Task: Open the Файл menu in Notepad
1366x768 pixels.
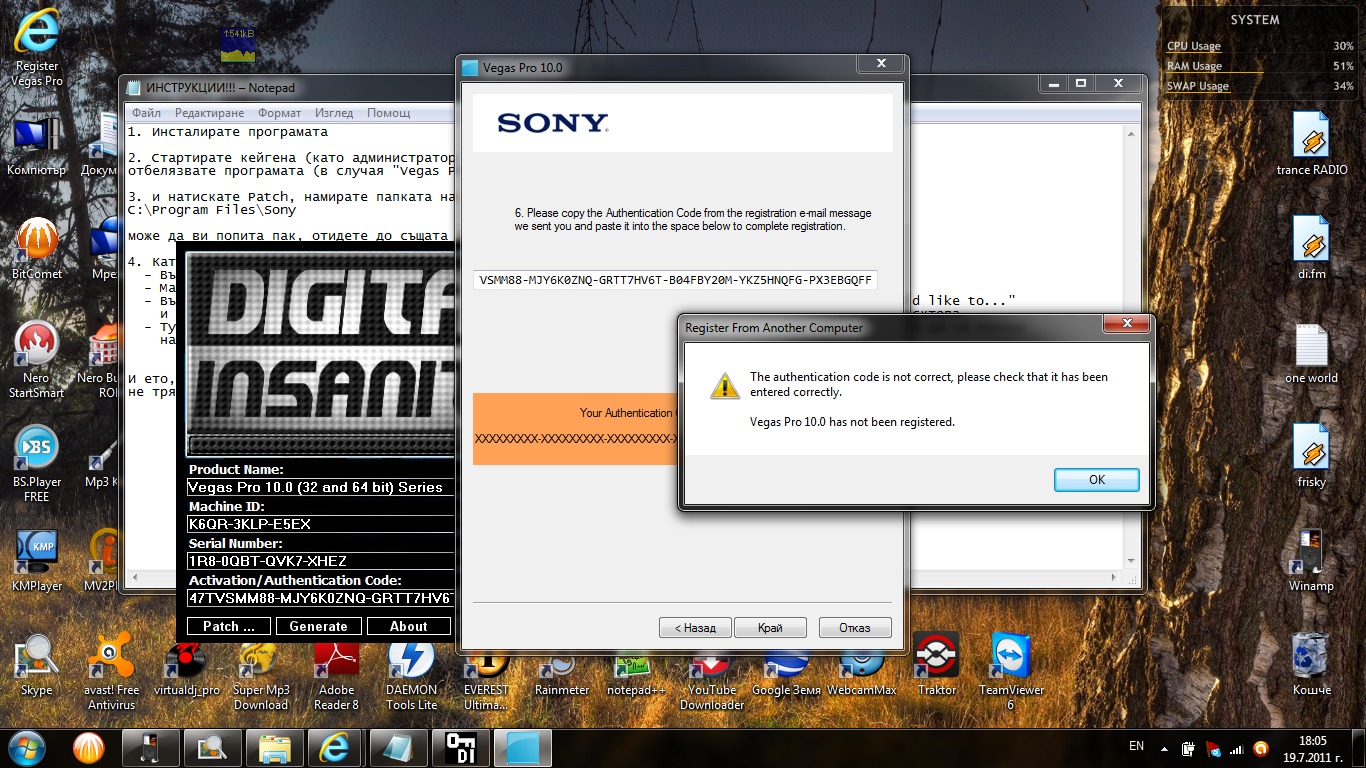Action: (146, 113)
